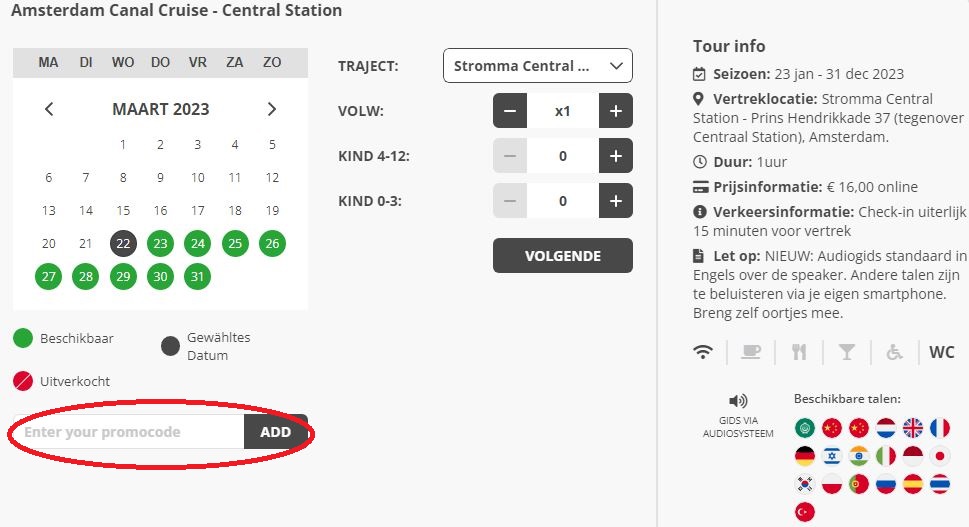
Task: Decrease VOLW adult ticket count
Action: point(510,111)
